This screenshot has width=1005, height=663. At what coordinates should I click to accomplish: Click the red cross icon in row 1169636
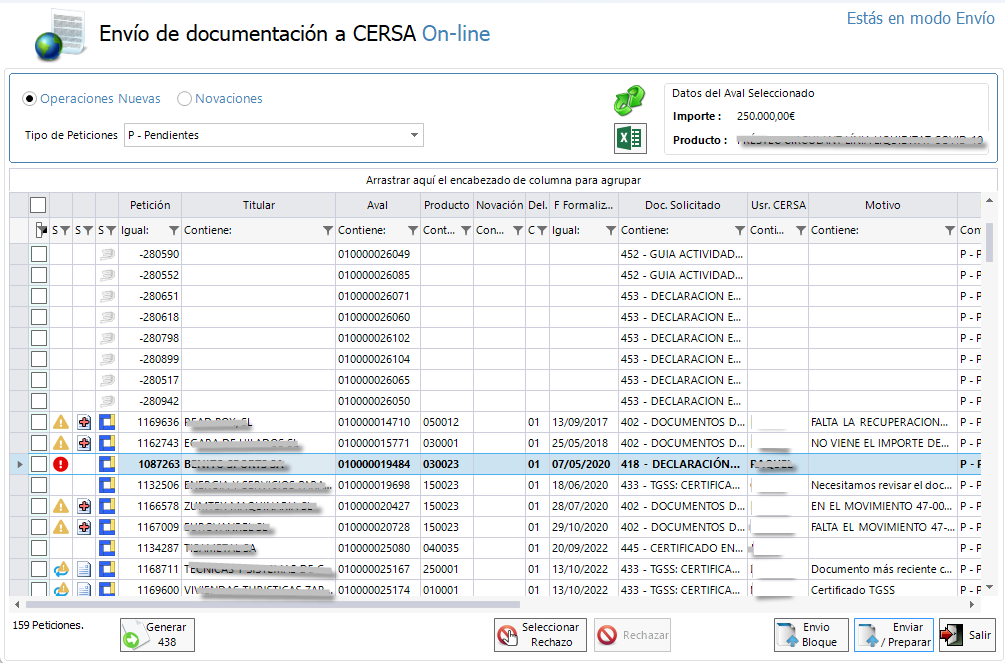84,423
